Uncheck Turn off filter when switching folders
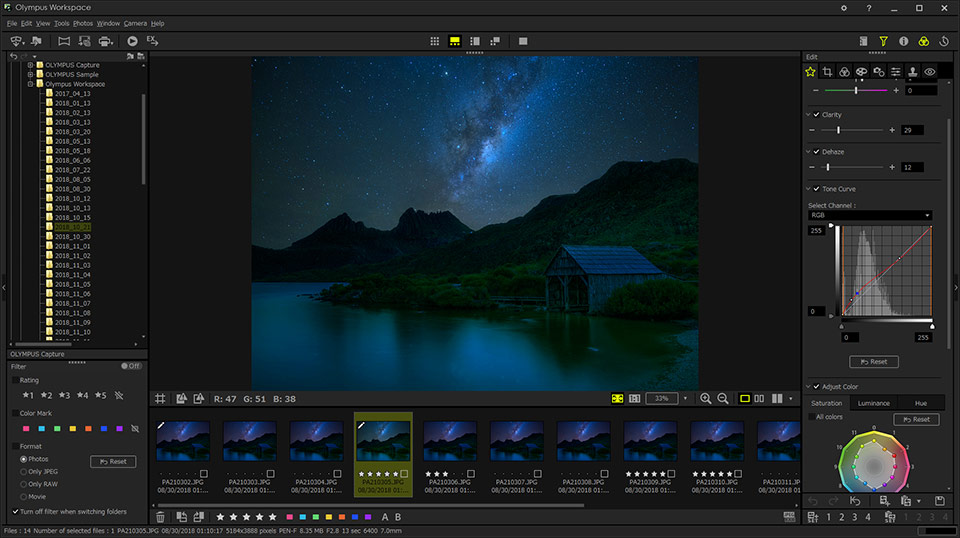960x538 pixels. click(15, 512)
